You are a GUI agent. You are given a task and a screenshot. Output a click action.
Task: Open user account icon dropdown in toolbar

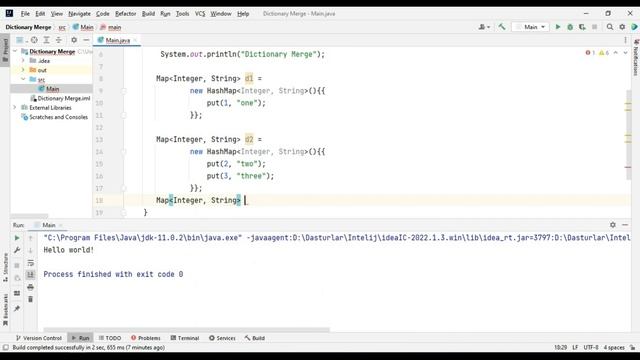click(x=484, y=27)
